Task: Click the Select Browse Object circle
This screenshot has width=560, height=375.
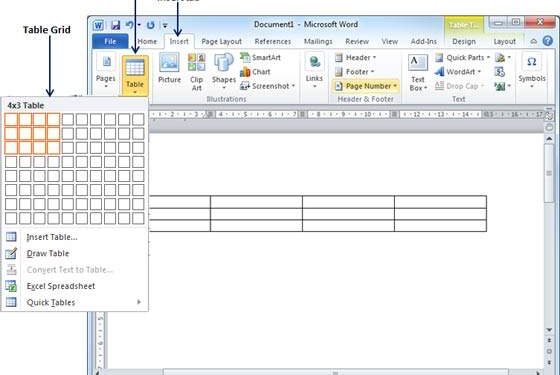Action: click(x=549, y=352)
